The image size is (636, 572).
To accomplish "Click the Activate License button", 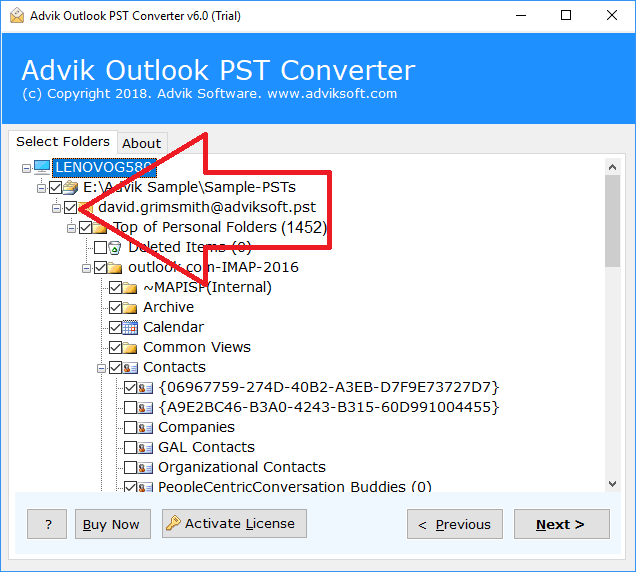I will point(234,523).
